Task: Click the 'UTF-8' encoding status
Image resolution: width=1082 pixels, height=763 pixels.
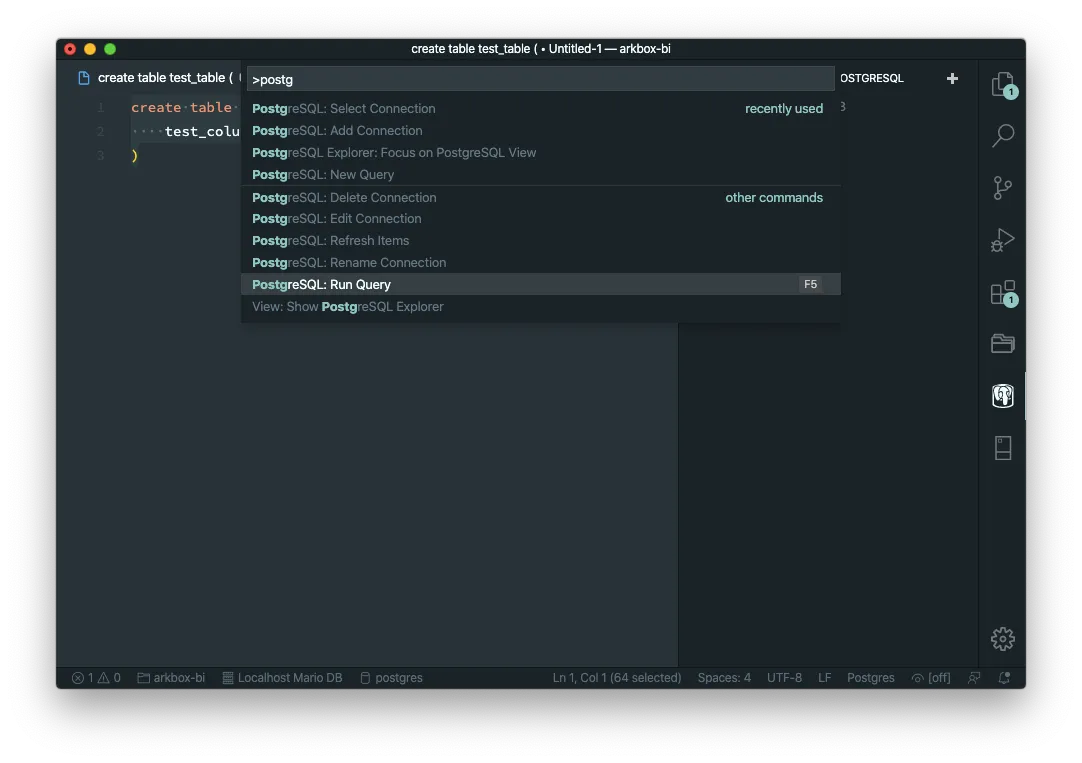Action: coord(784,677)
